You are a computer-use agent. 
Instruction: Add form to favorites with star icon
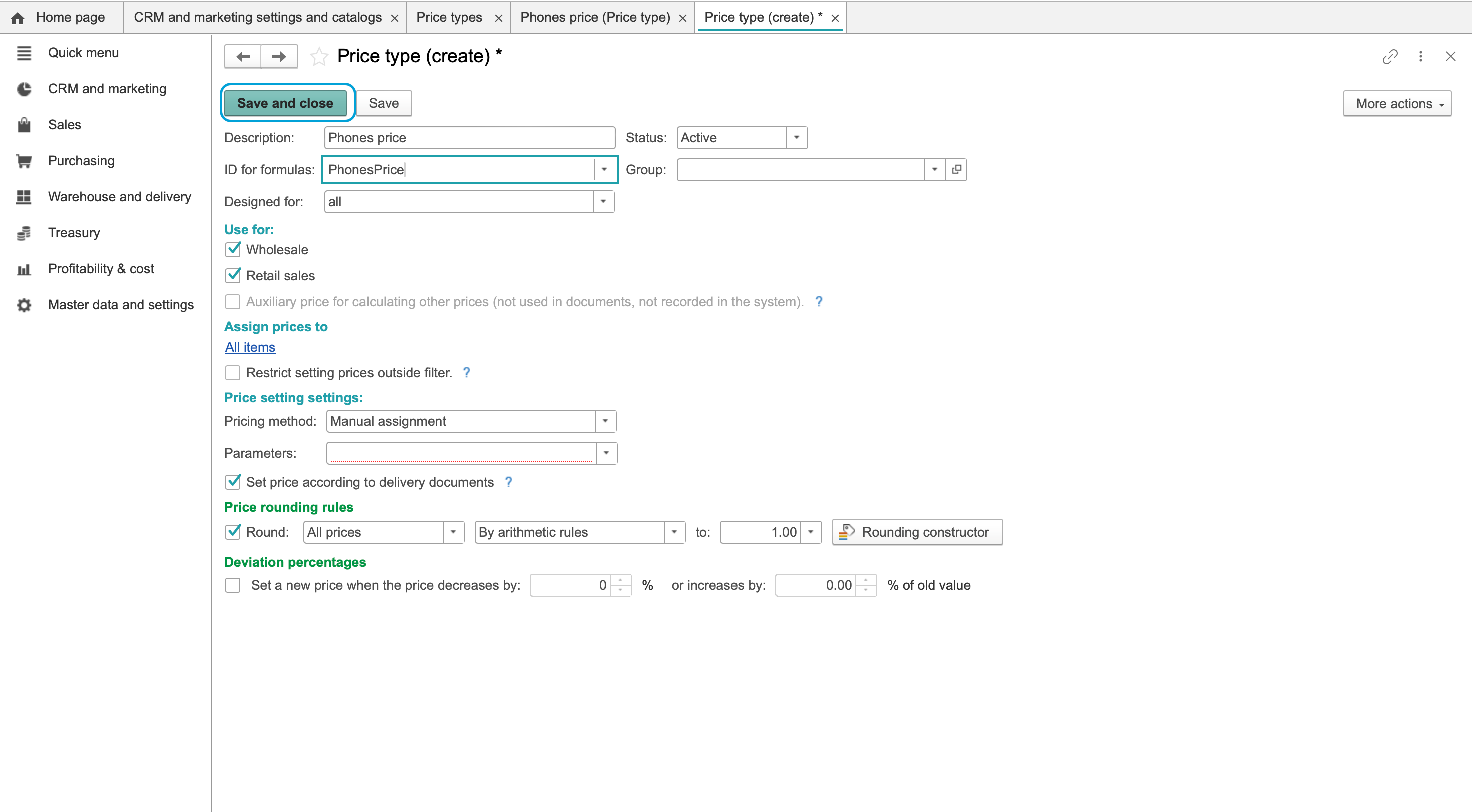[319, 56]
